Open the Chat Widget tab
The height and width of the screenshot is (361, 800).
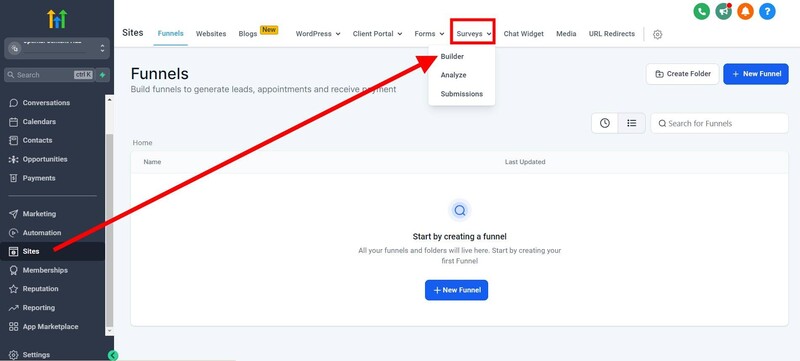click(523, 34)
